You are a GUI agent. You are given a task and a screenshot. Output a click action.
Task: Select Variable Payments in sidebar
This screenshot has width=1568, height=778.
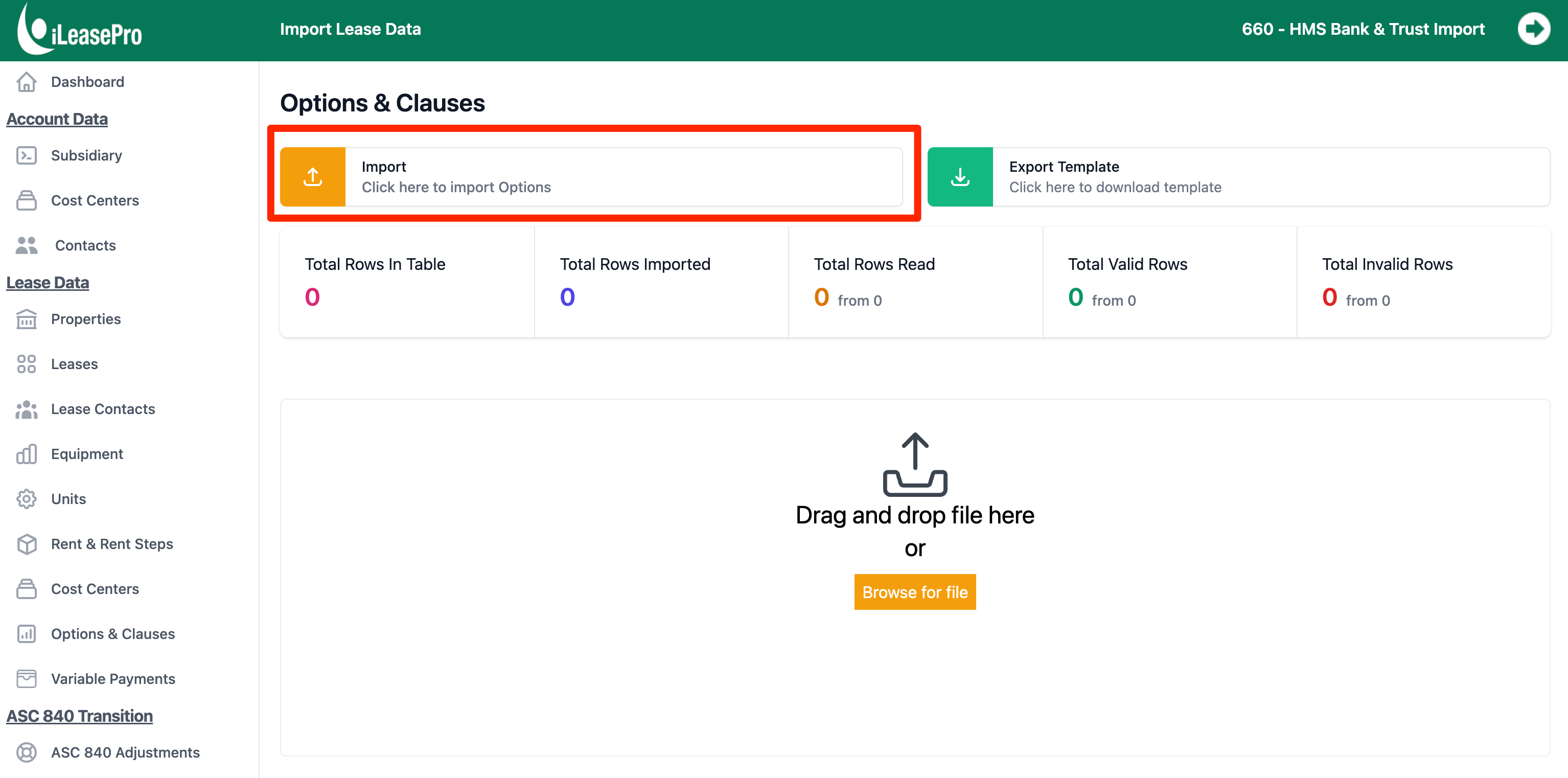pos(112,679)
